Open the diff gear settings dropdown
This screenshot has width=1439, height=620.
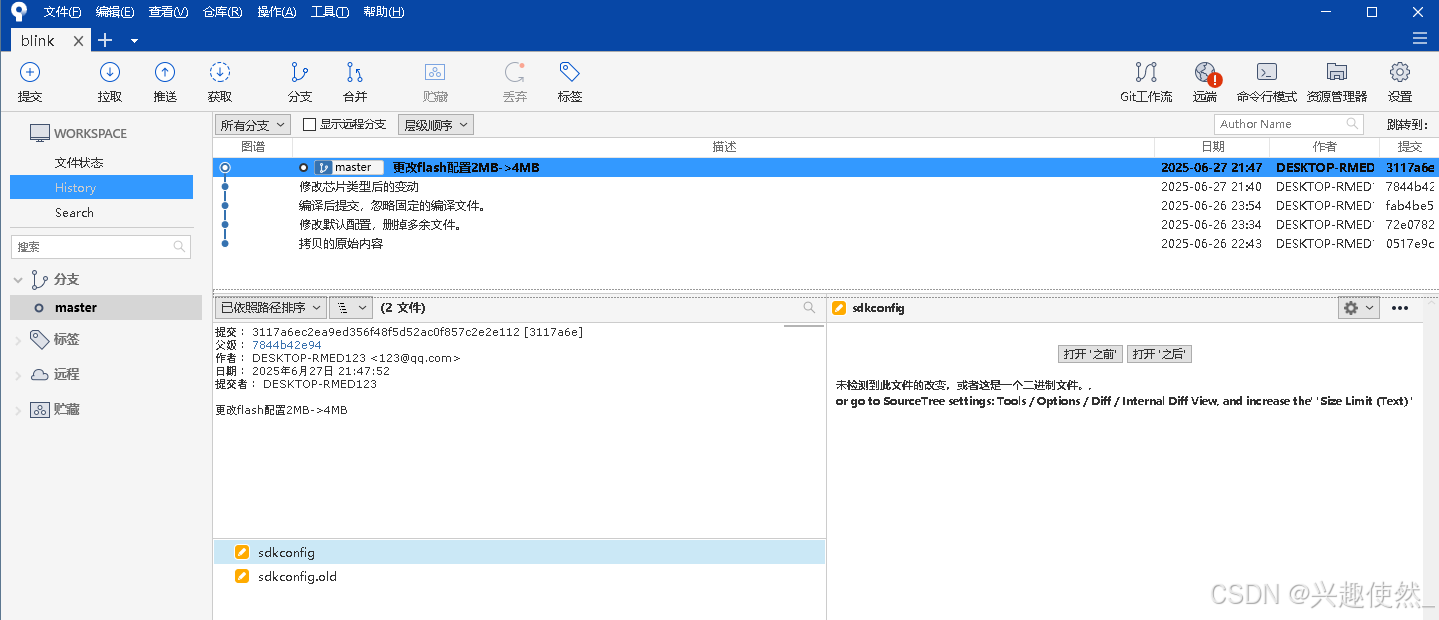click(x=1358, y=308)
